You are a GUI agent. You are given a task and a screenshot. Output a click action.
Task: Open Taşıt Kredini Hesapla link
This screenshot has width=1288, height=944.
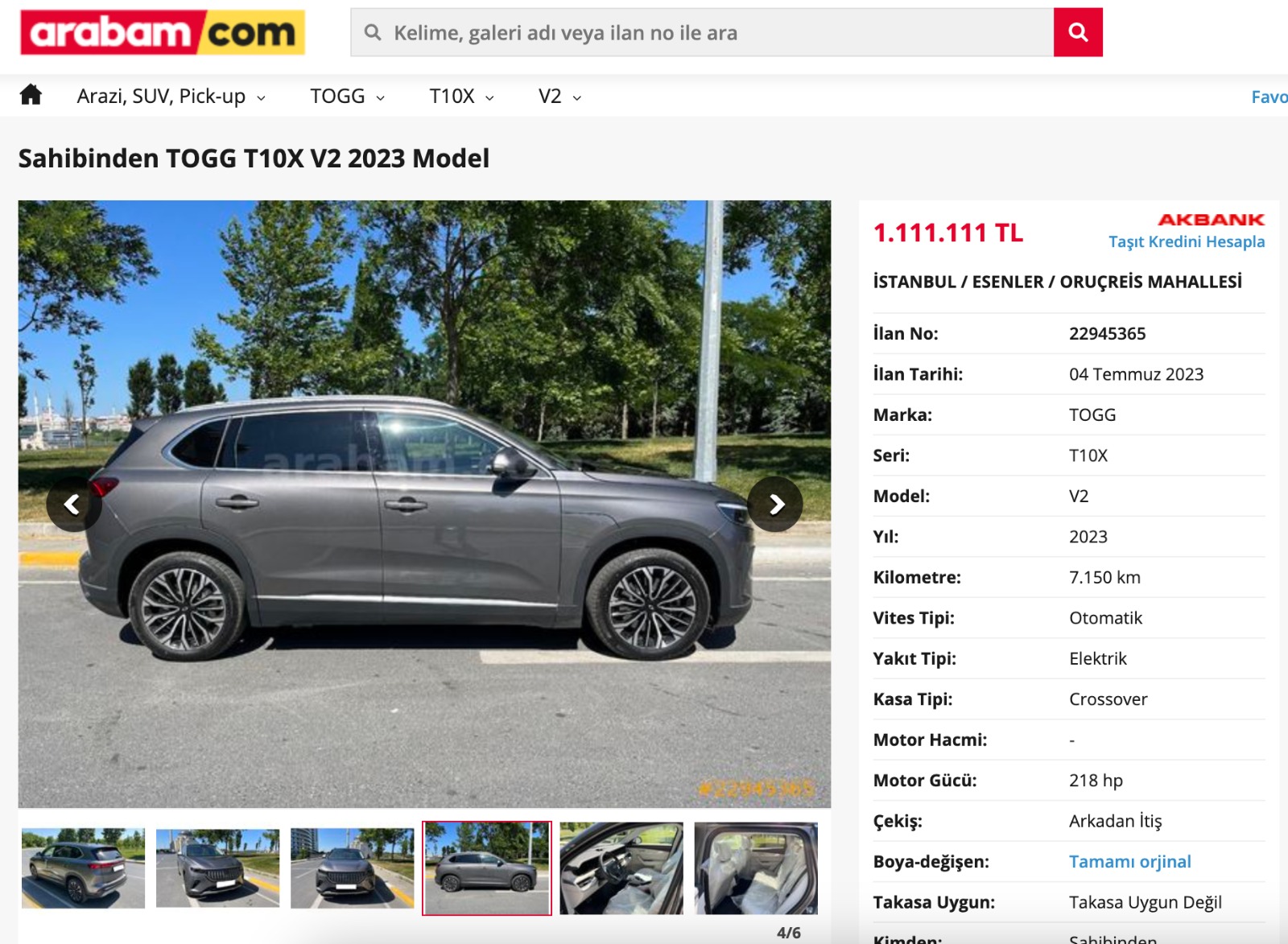coord(1187,241)
